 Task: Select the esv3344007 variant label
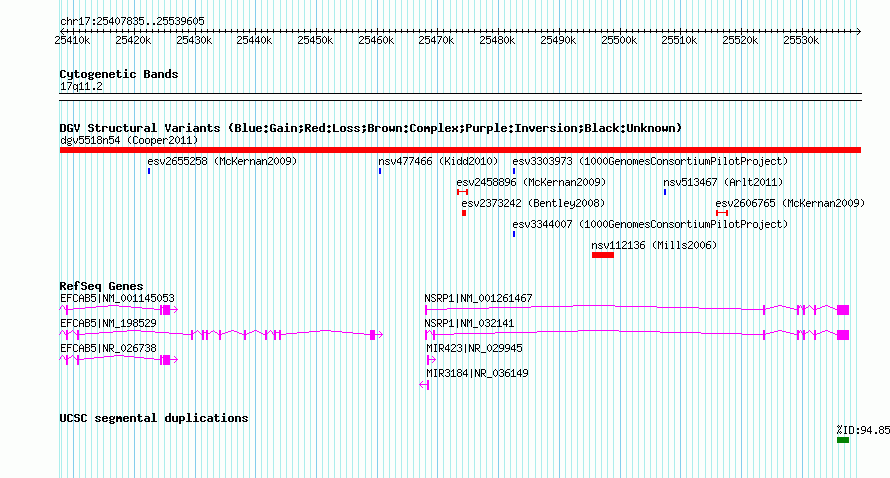650,224
